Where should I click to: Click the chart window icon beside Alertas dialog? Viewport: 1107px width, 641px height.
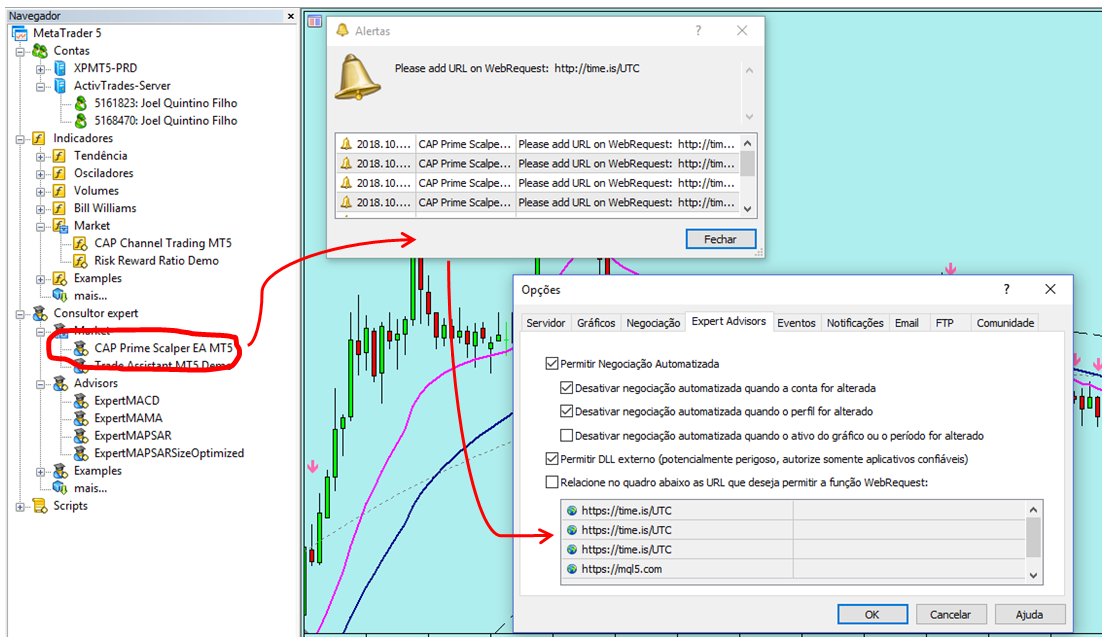[315, 21]
